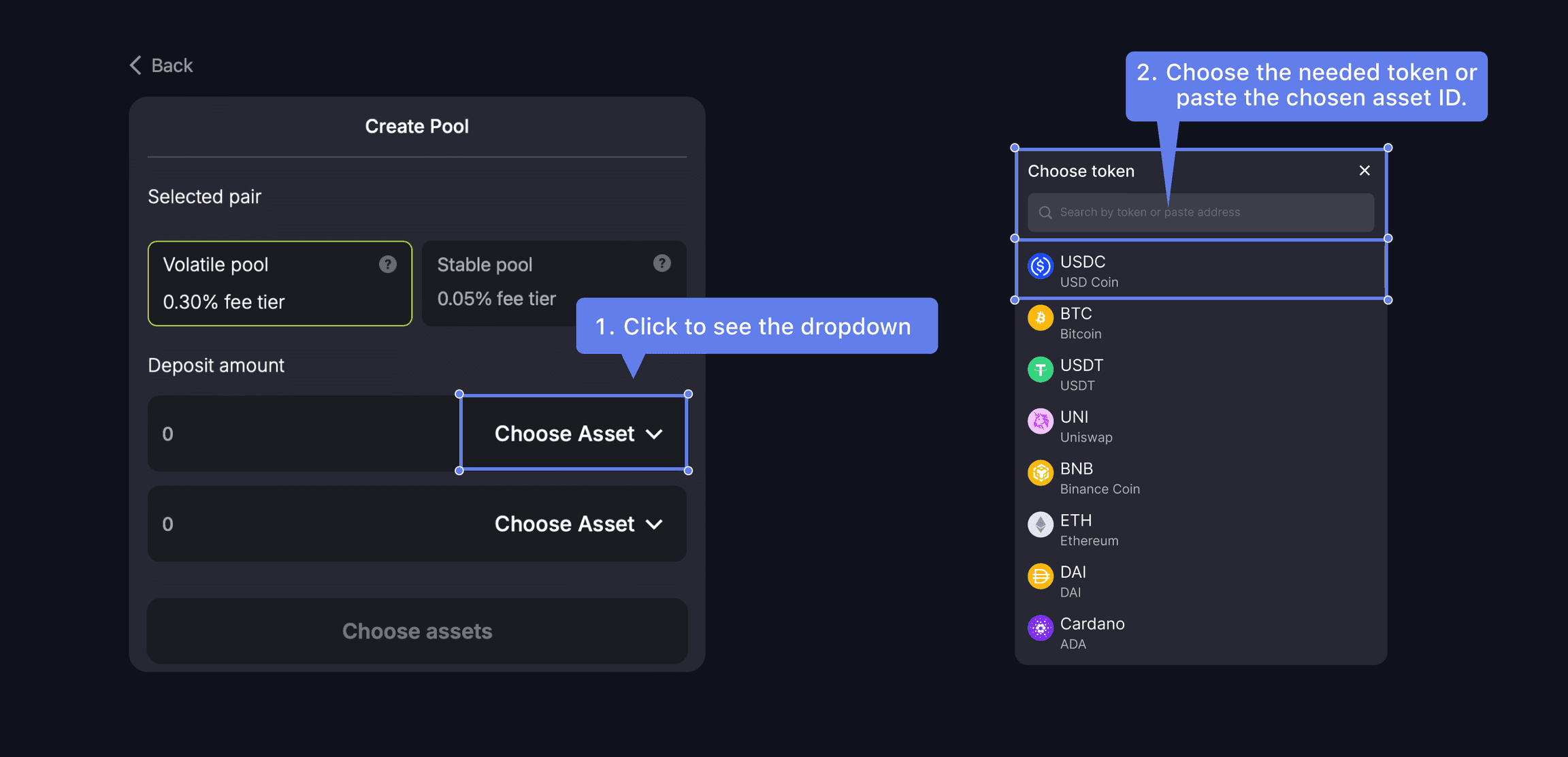Close the Choose token dialog
1568x757 pixels.
click(1364, 171)
